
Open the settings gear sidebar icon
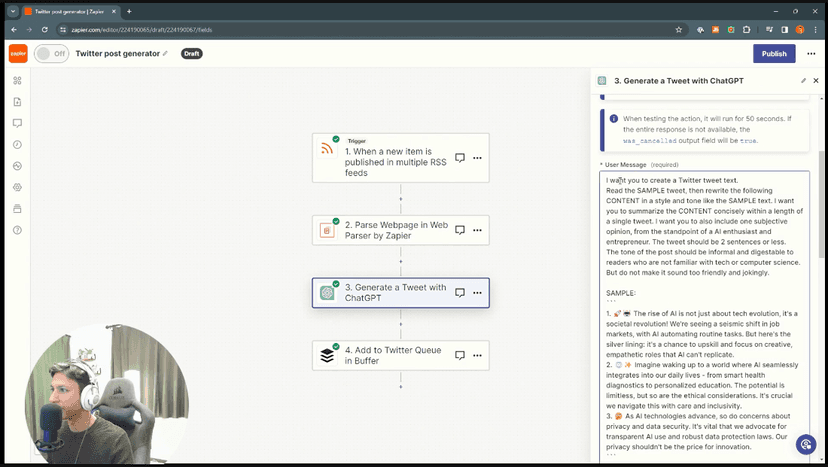coord(17,187)
